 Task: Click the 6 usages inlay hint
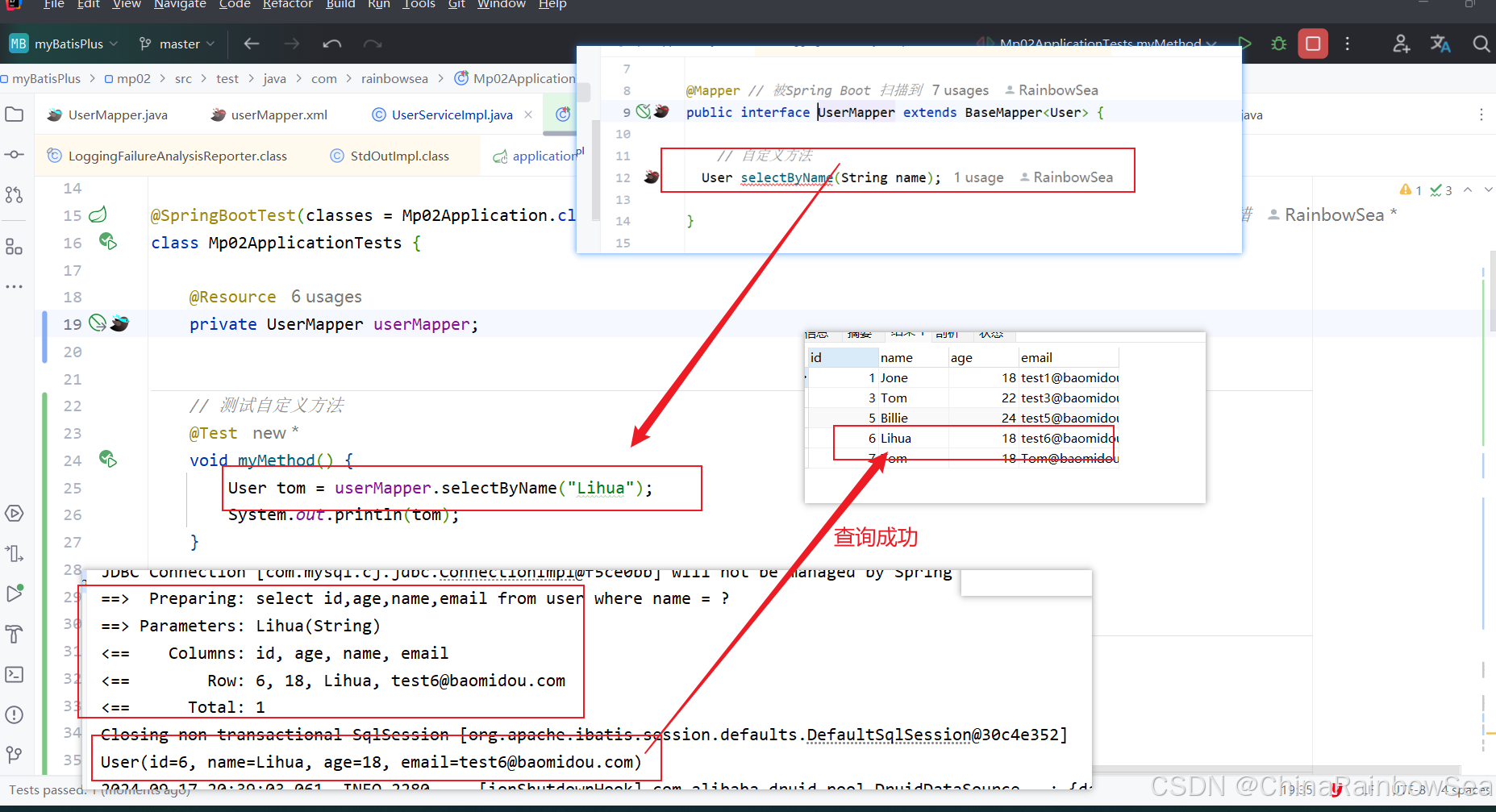327,297
